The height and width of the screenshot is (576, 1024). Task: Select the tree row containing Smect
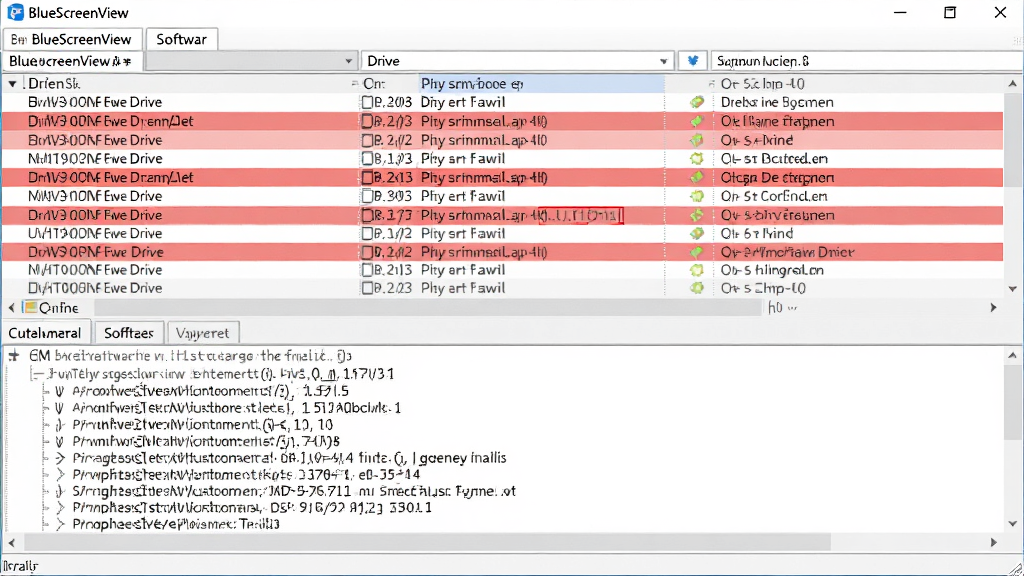pos(294,491)
